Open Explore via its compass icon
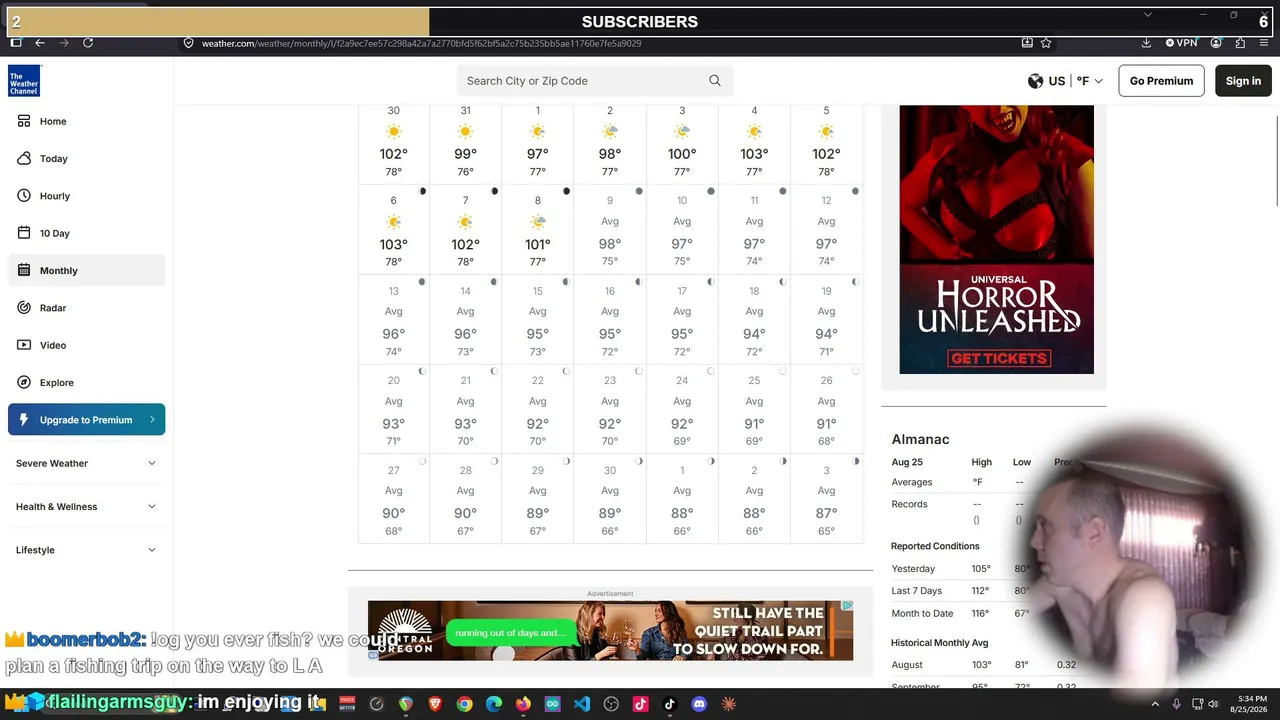The image size is (1280, 720). pos(24,382)
